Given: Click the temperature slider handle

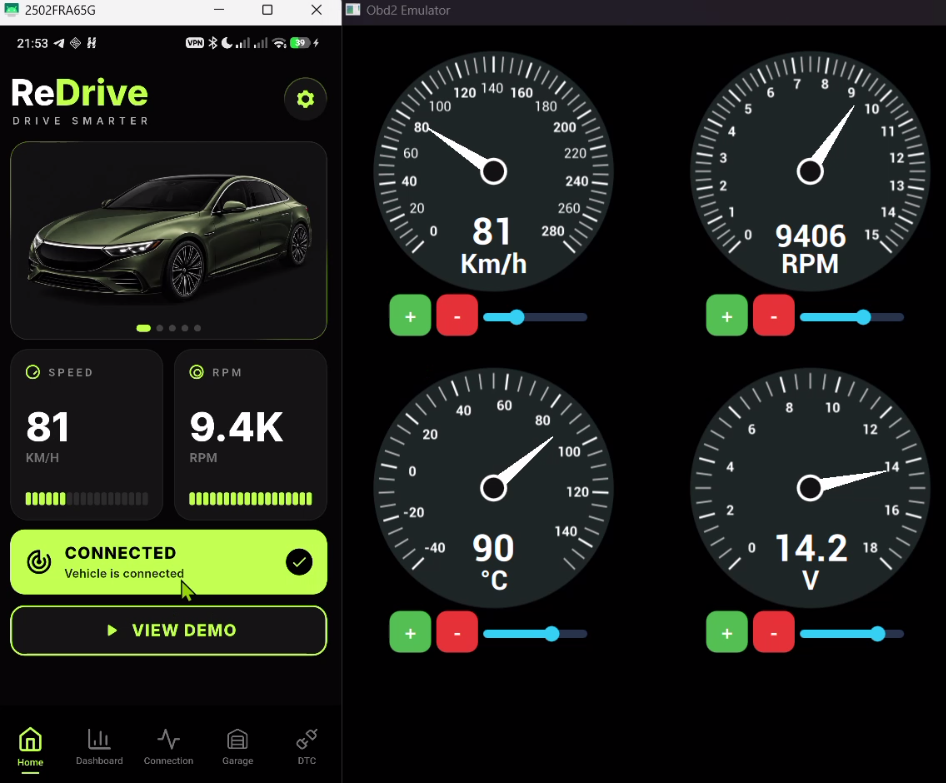Looking at the screenshot, I should tap(551, 633).
